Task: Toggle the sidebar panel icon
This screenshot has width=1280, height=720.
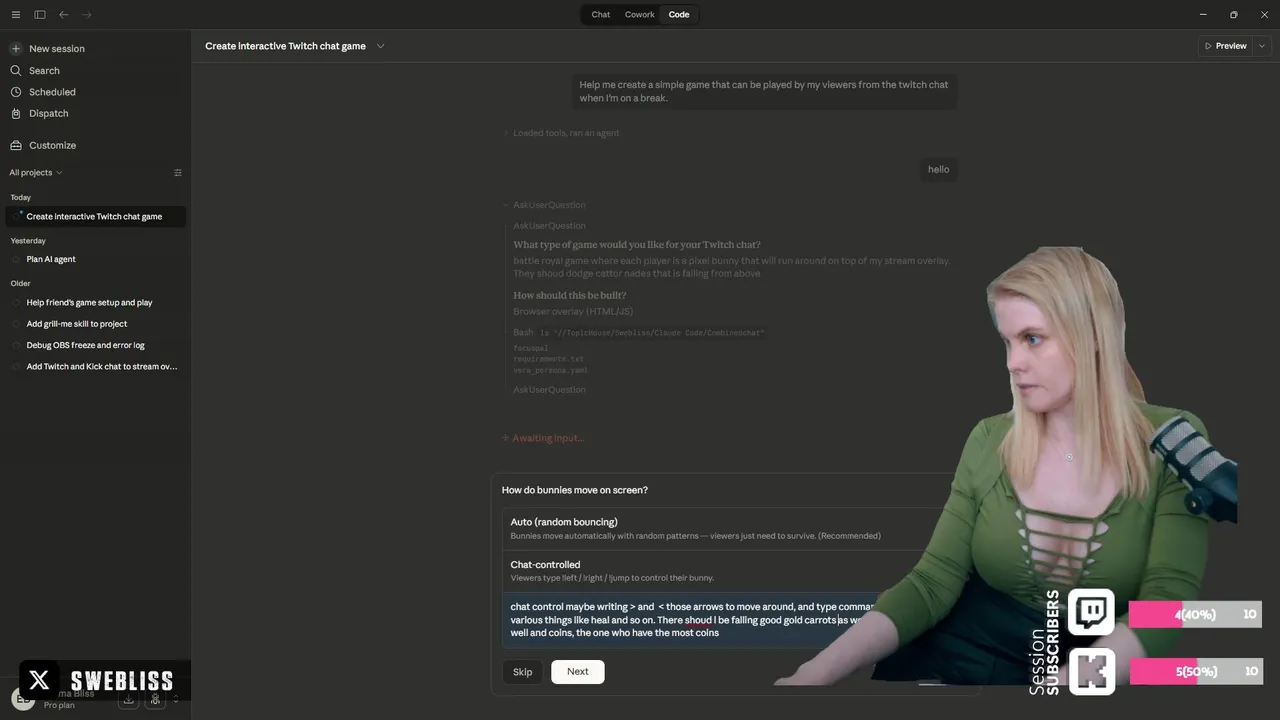Action: click(40, 15)
